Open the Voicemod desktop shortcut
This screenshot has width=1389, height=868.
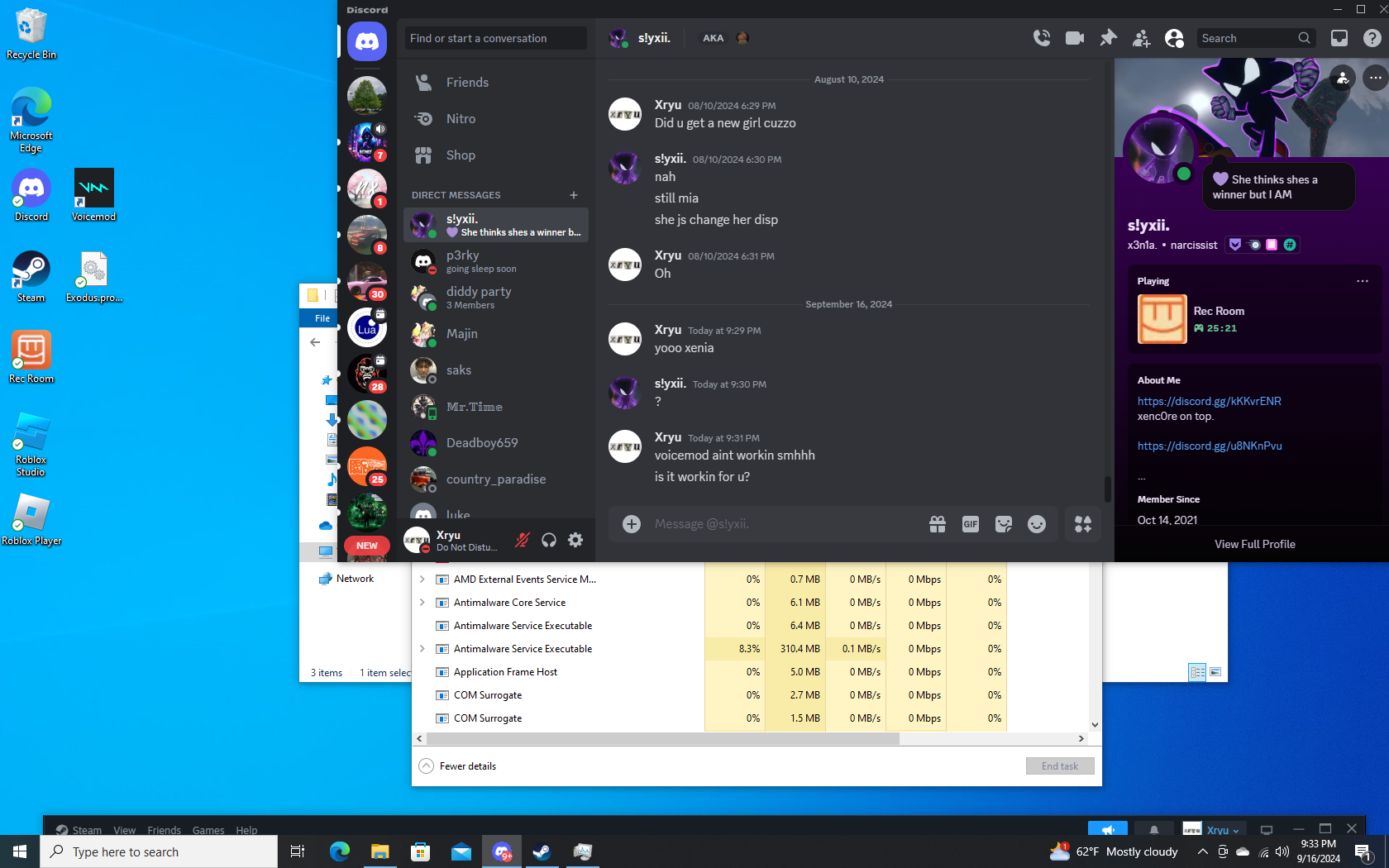coord(93,195)
